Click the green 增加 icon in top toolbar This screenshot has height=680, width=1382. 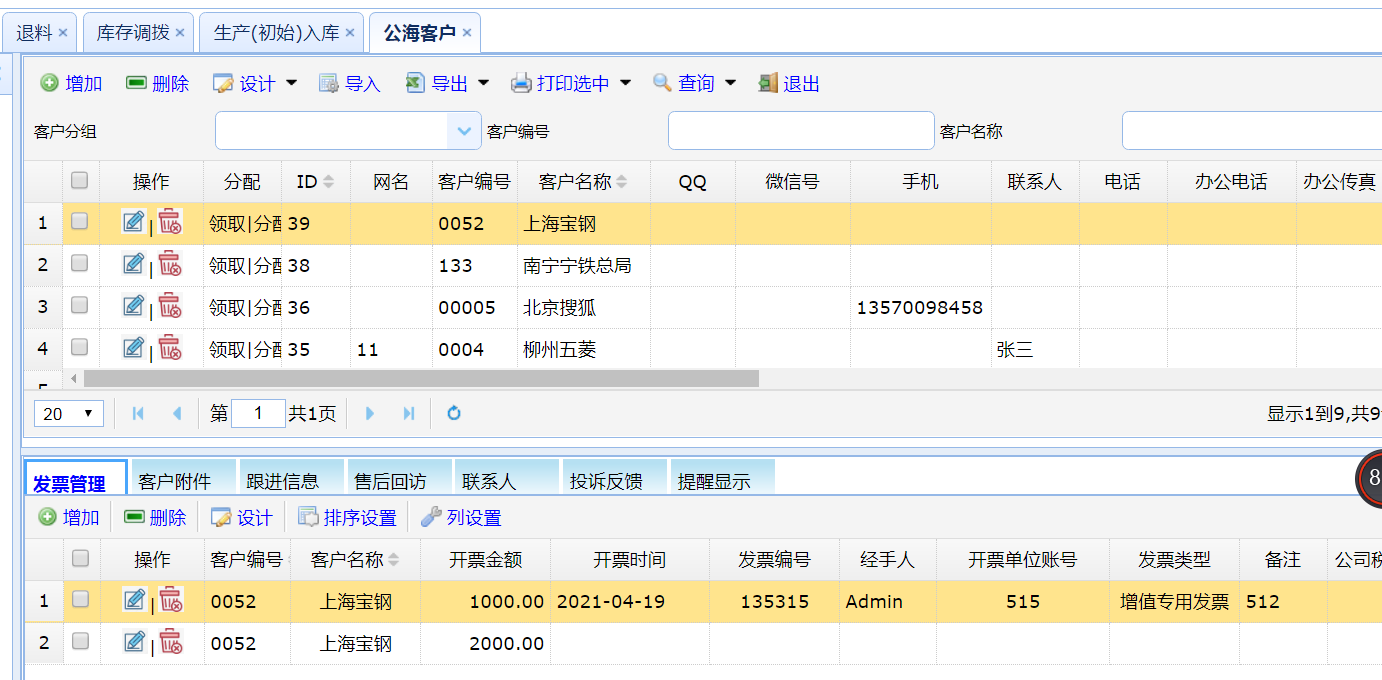[49, 83]
